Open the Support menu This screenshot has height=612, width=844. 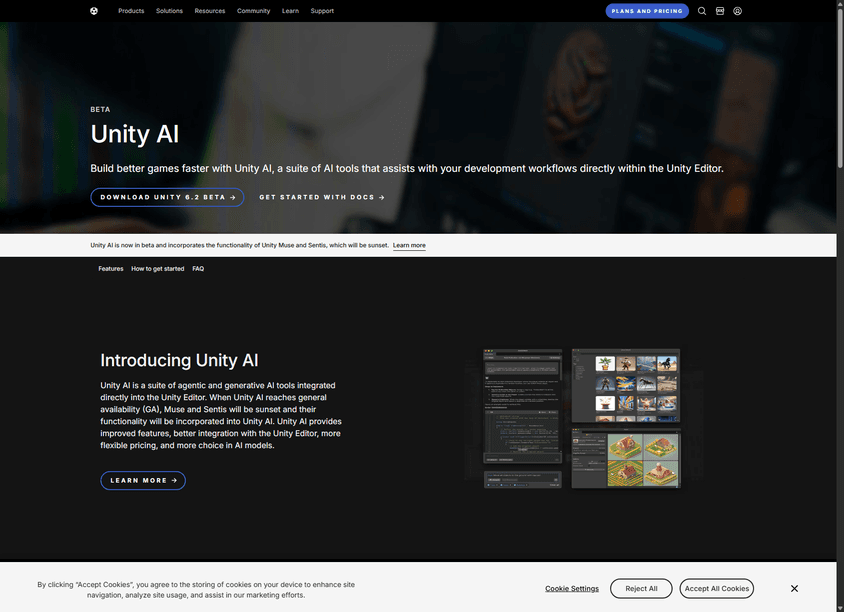(322, 11)
